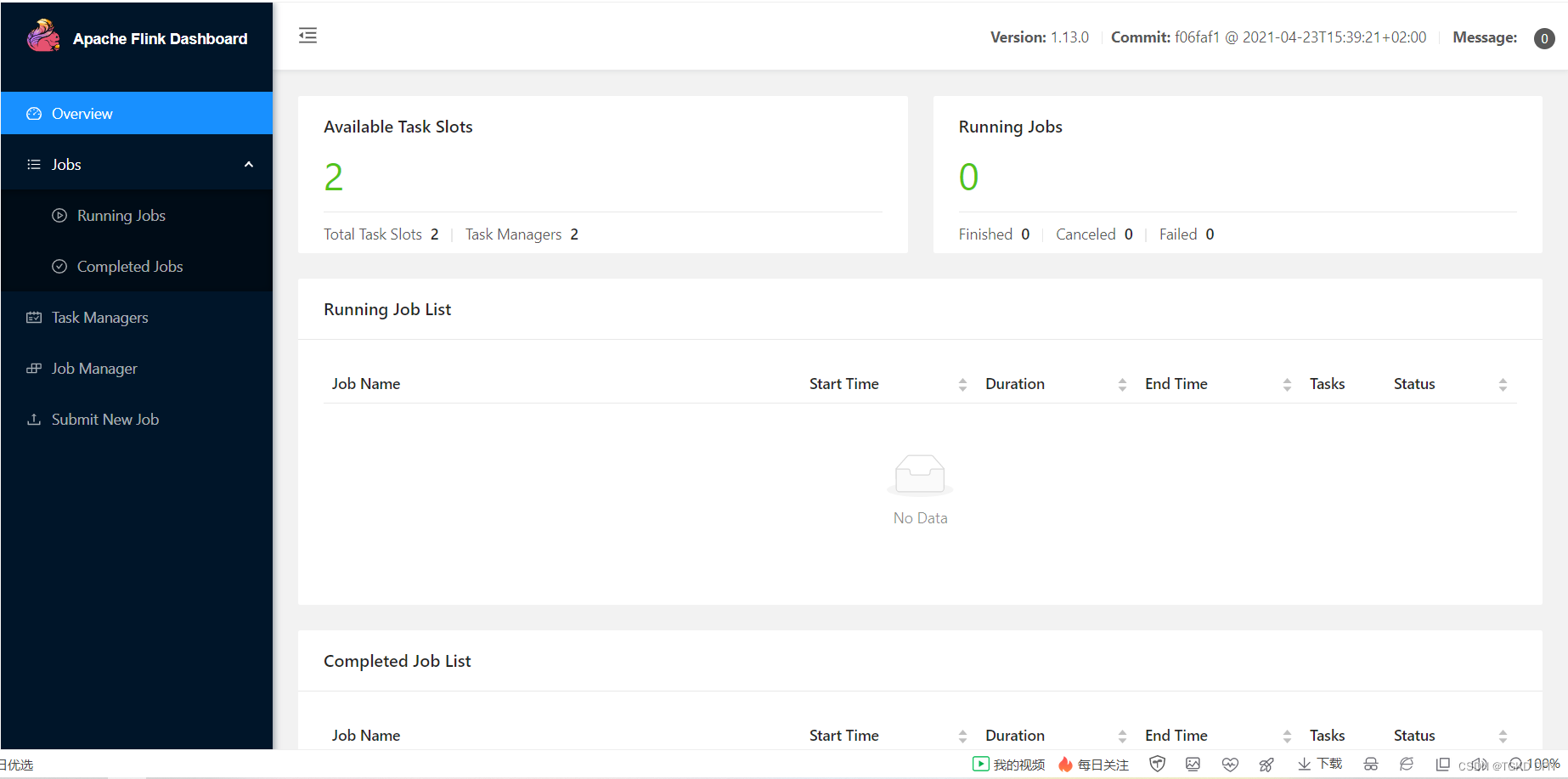The image size is (1568, 779).
Task: Click Tasks header in Completed Job List
Action: (x=1327, y=736)
